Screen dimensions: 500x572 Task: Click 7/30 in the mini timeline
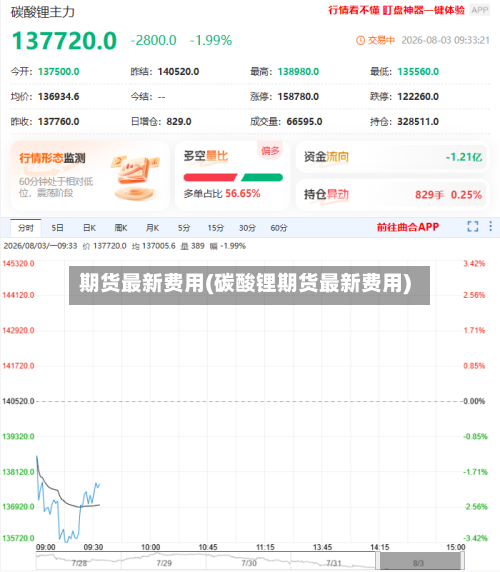click(x=249, y=563)
